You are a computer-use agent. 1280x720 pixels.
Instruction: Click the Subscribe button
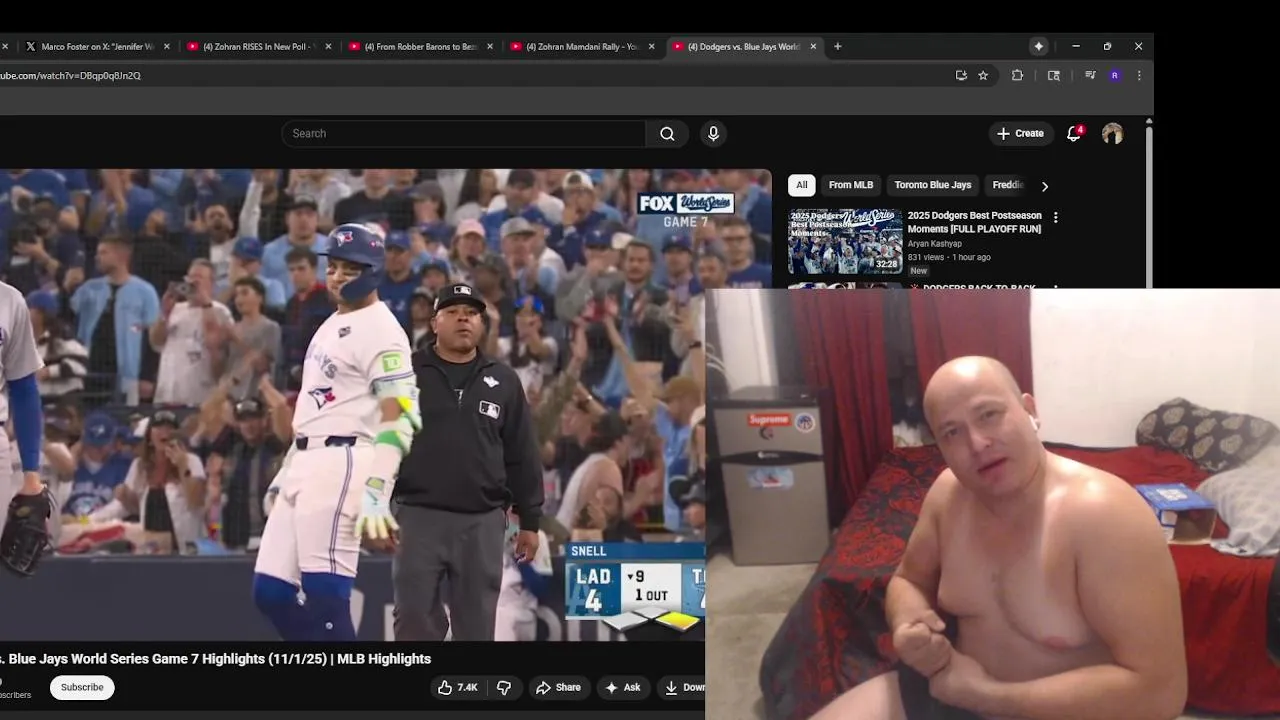click(82, 688)
